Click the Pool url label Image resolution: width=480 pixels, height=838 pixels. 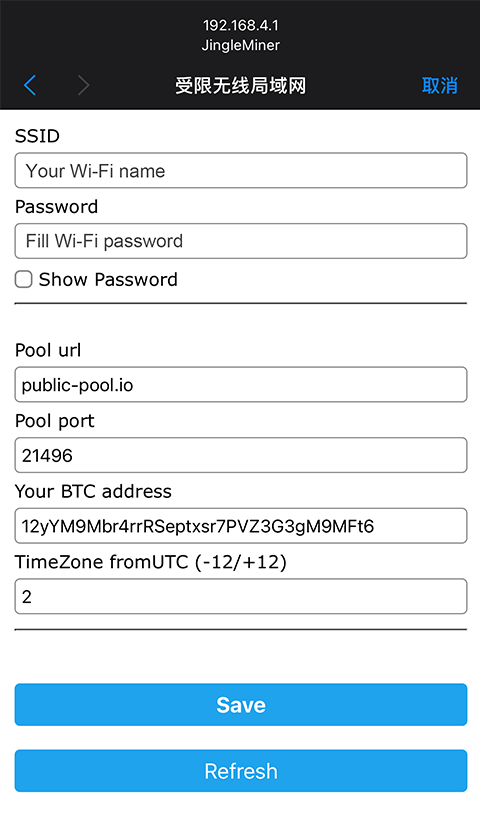(x=48, y=350)
